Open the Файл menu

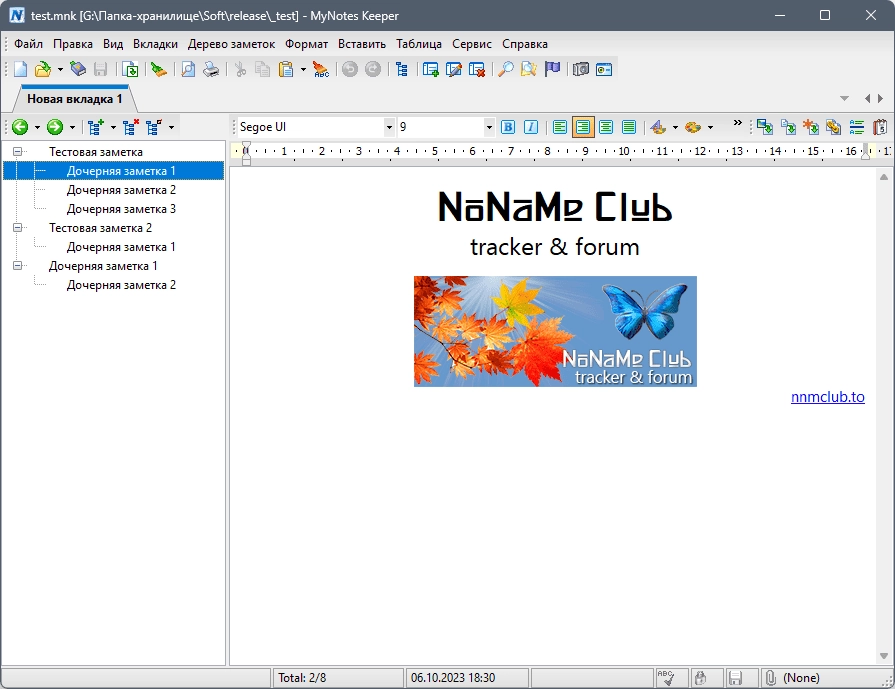point(29,44)
